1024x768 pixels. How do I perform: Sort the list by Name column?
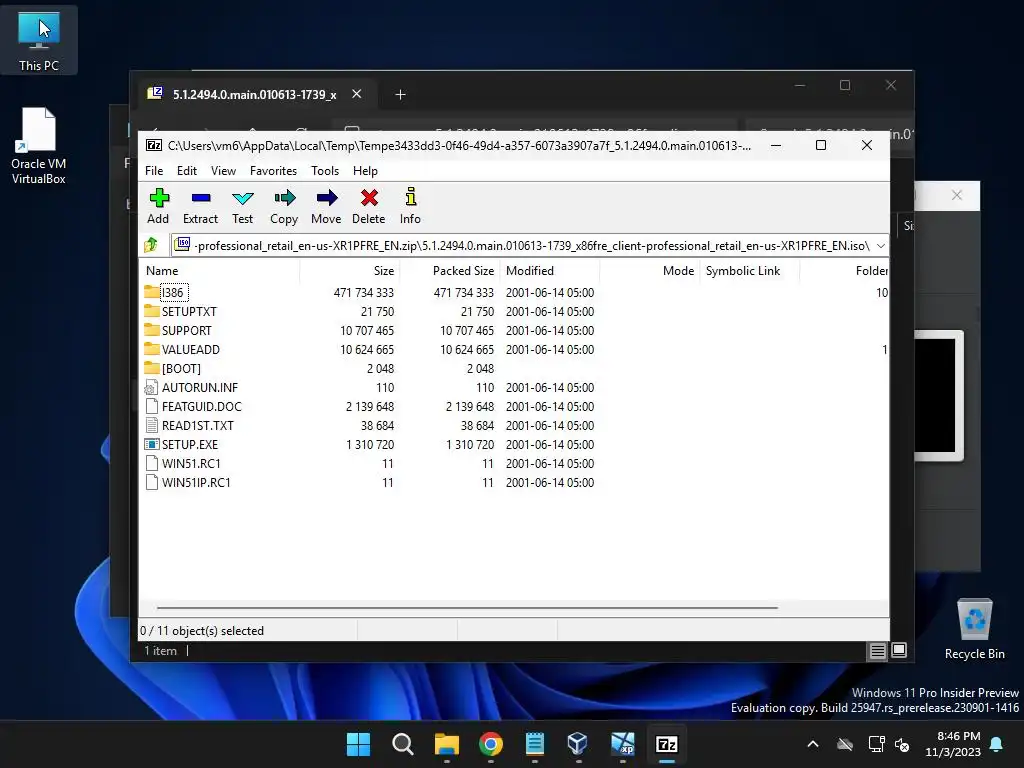point(219,270)
